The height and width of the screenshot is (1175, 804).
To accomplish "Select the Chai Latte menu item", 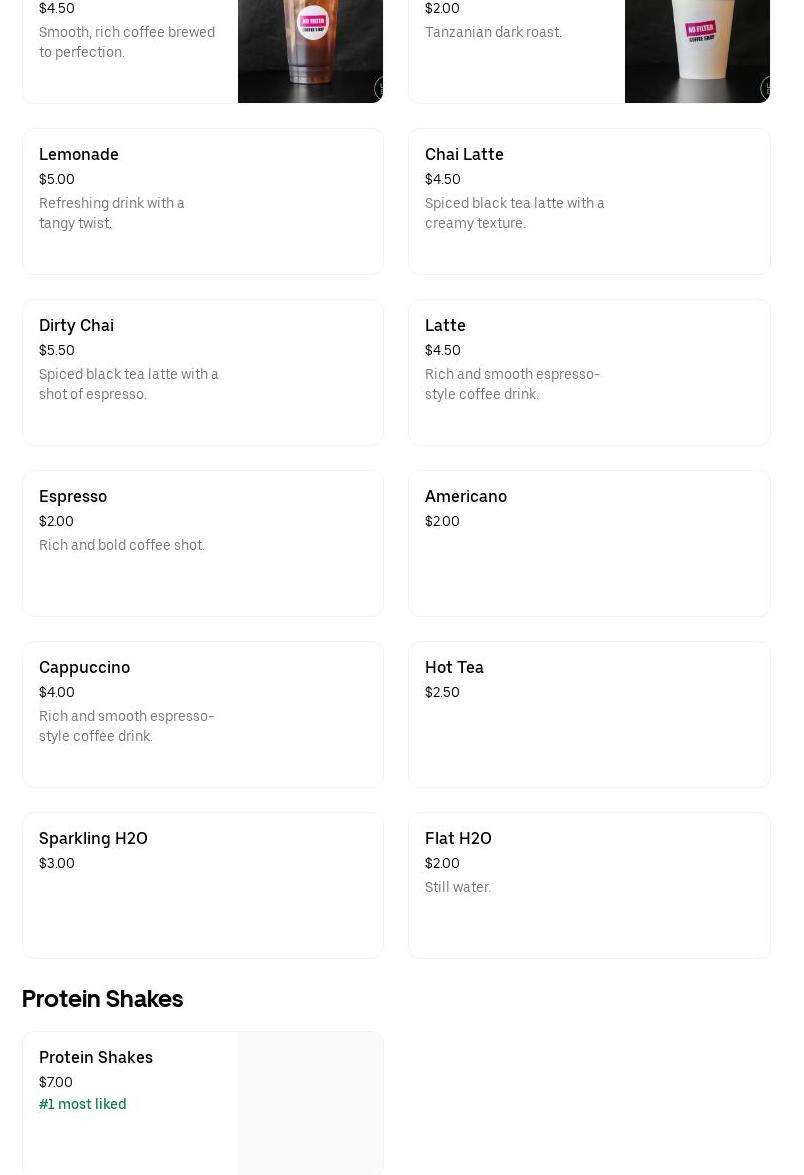I will point(589,201).
